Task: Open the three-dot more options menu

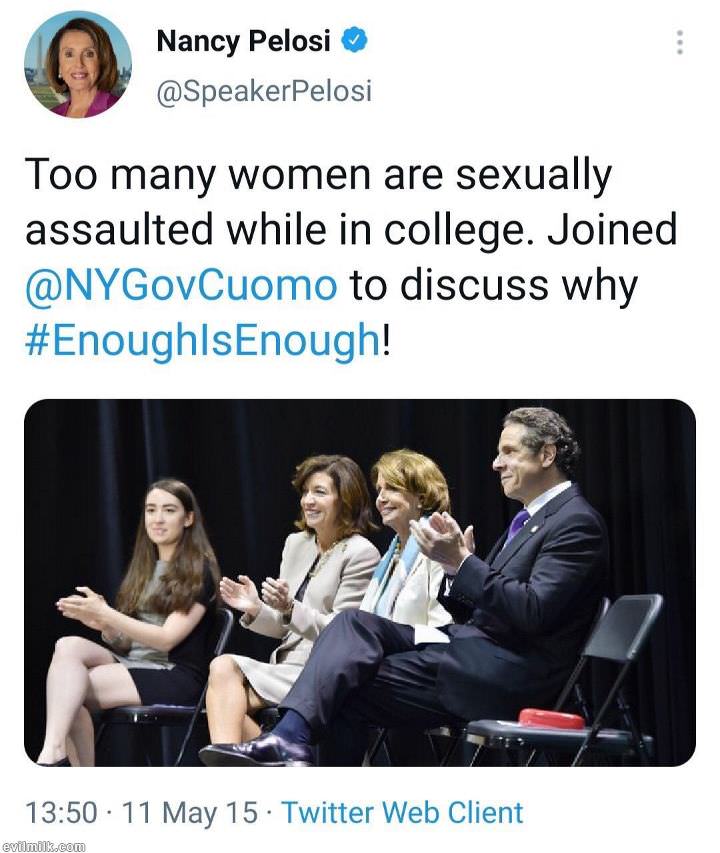Action: click(x=679, y=43)
